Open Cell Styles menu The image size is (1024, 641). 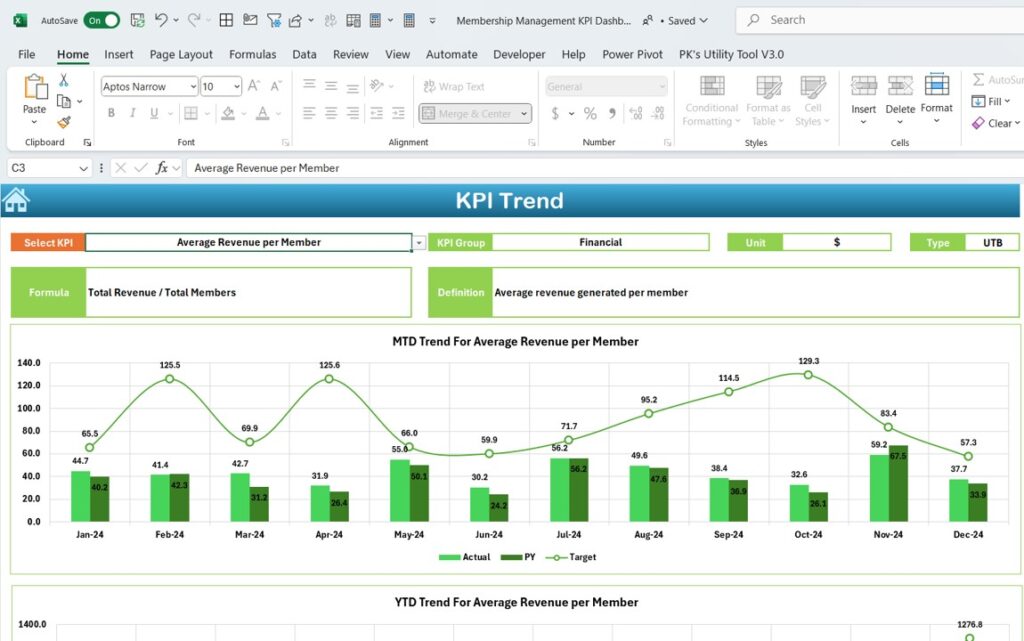[x=812, y=101]
